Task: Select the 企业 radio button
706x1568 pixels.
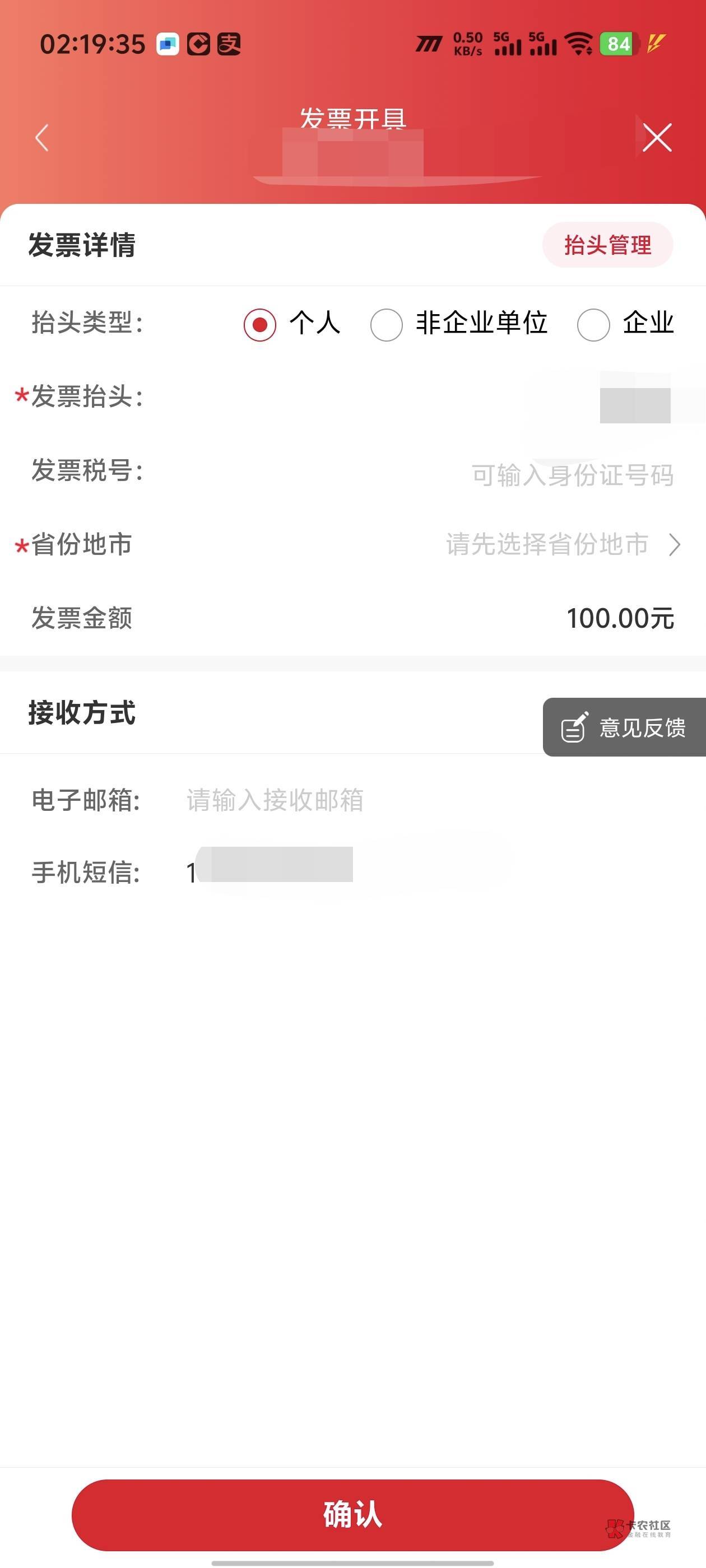Action: click(593, 324)
